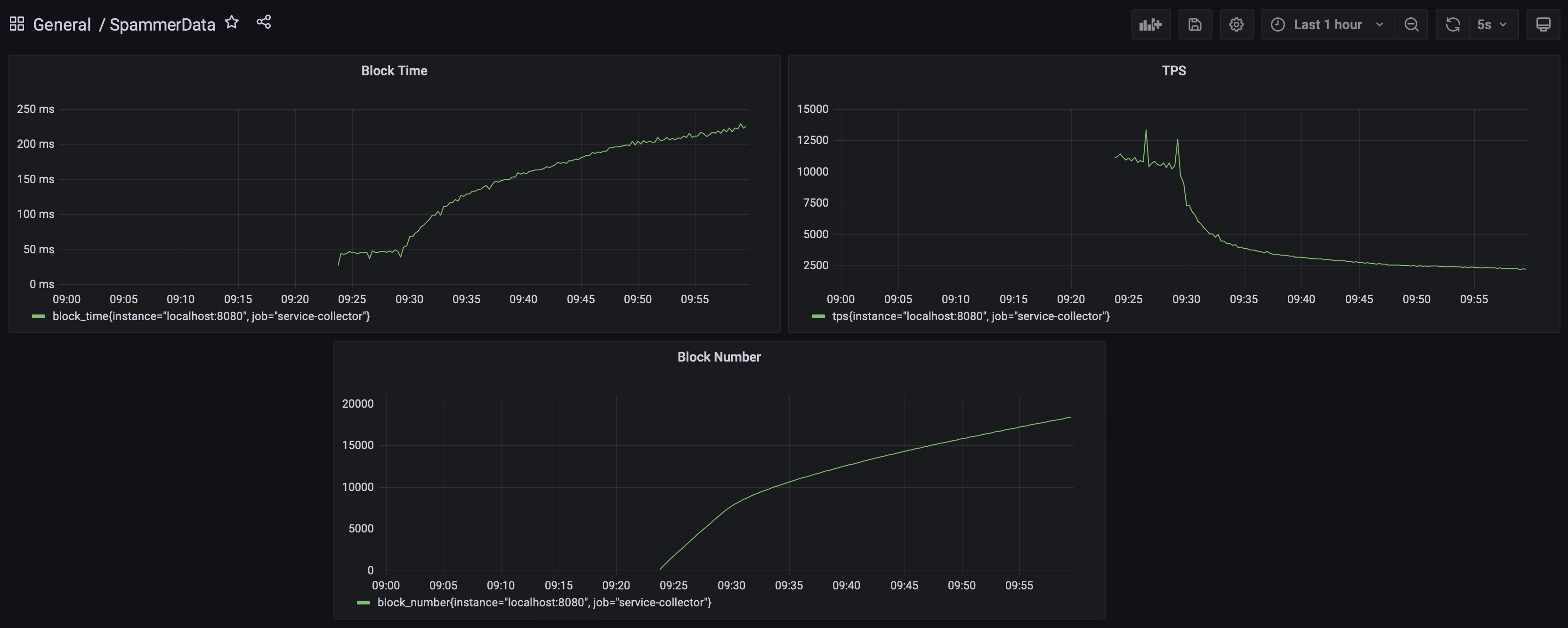Navigate to the General folder
The height and width of the screenshot is (628, 1568).
pos(62,24)
